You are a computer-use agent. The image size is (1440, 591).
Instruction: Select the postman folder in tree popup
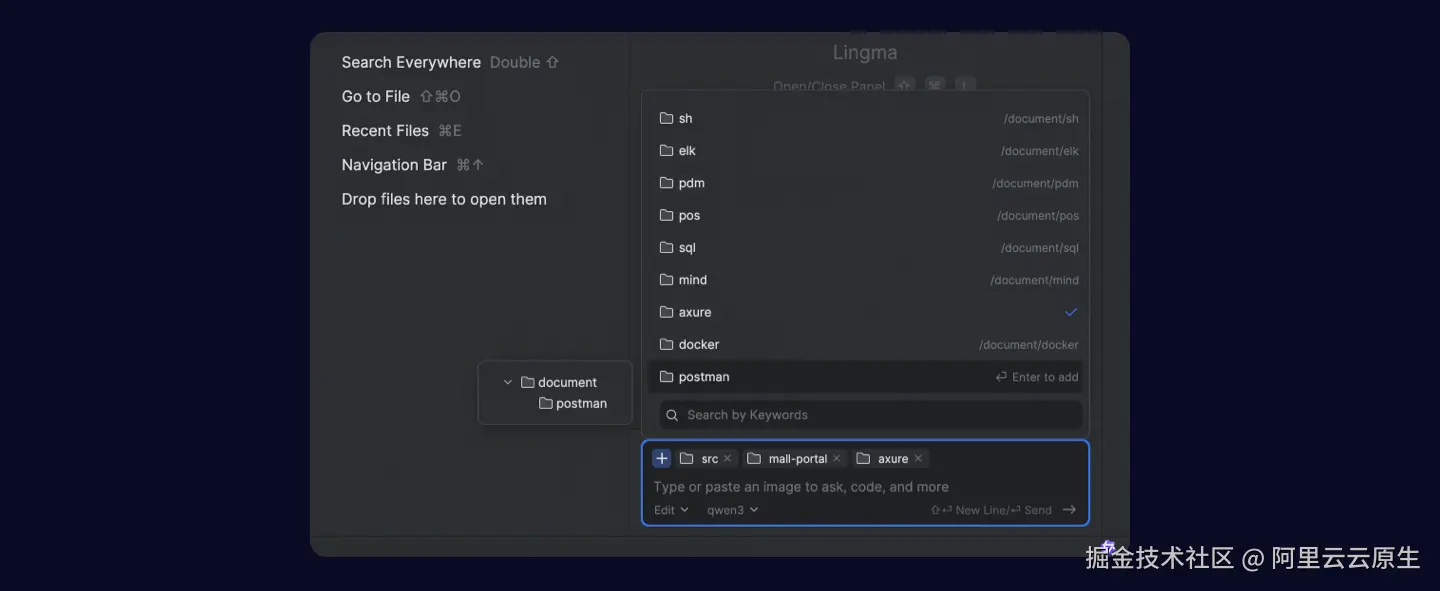tap(573, 403)
